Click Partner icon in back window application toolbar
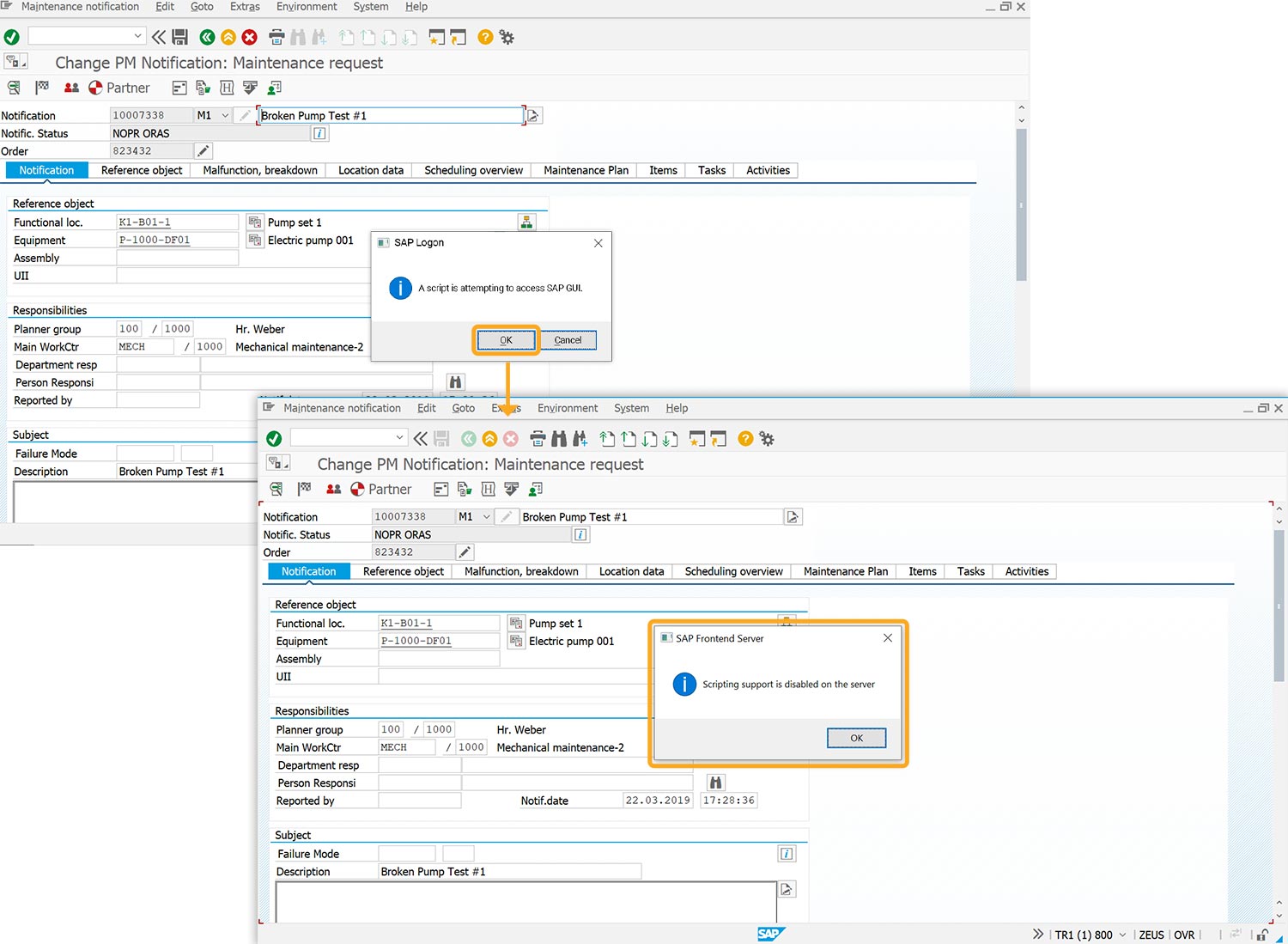Image resolution: width=1288 pixels, height=944 pixels. pos(118,88)
